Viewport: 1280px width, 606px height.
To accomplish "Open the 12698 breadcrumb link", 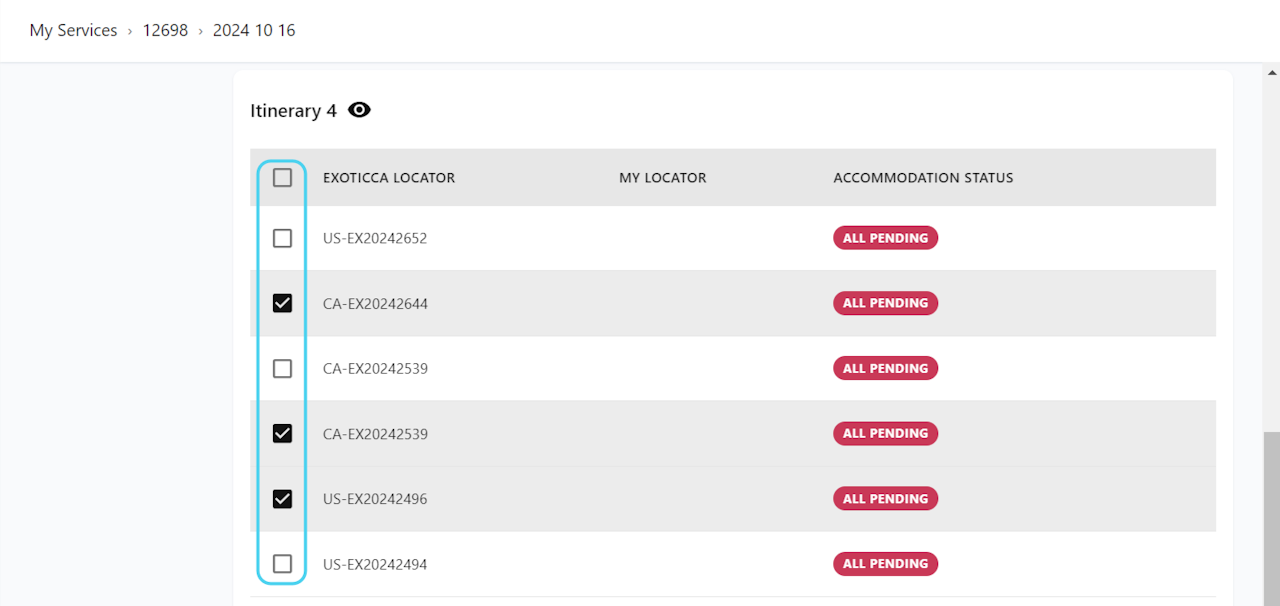I will click(x=165, y=30).
